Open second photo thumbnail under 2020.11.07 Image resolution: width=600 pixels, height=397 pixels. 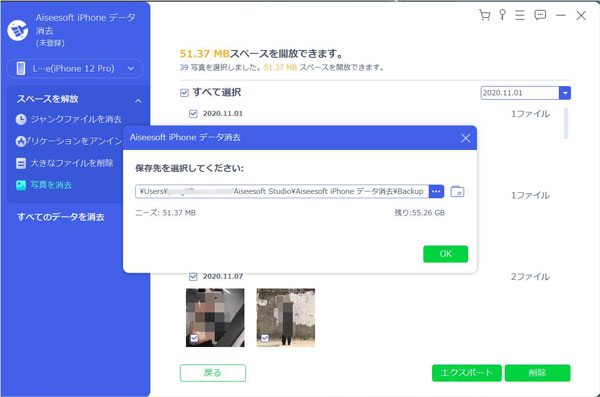pos(285,318)
